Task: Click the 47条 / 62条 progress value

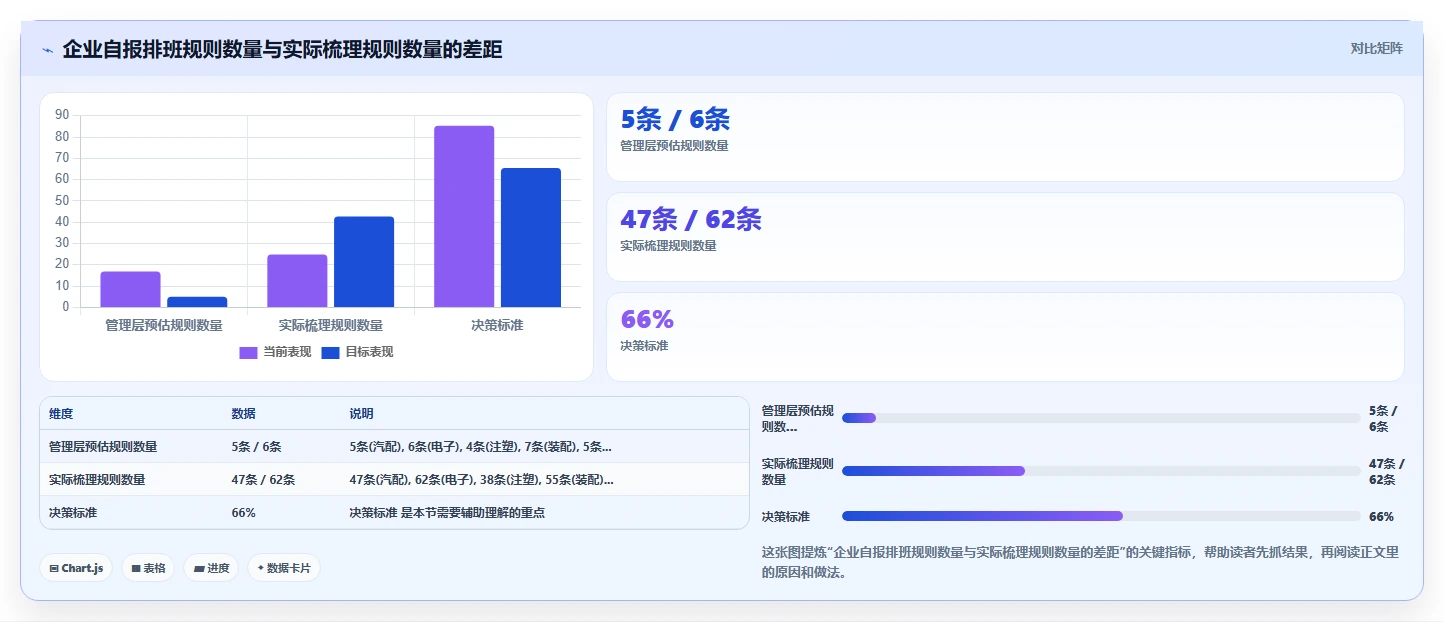Action: (1386, 471)
